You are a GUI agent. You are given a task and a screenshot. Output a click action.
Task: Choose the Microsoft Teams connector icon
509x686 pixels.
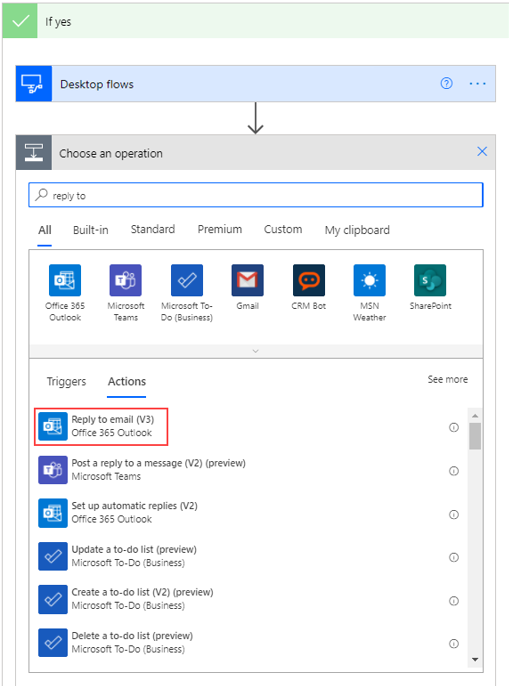126,280
